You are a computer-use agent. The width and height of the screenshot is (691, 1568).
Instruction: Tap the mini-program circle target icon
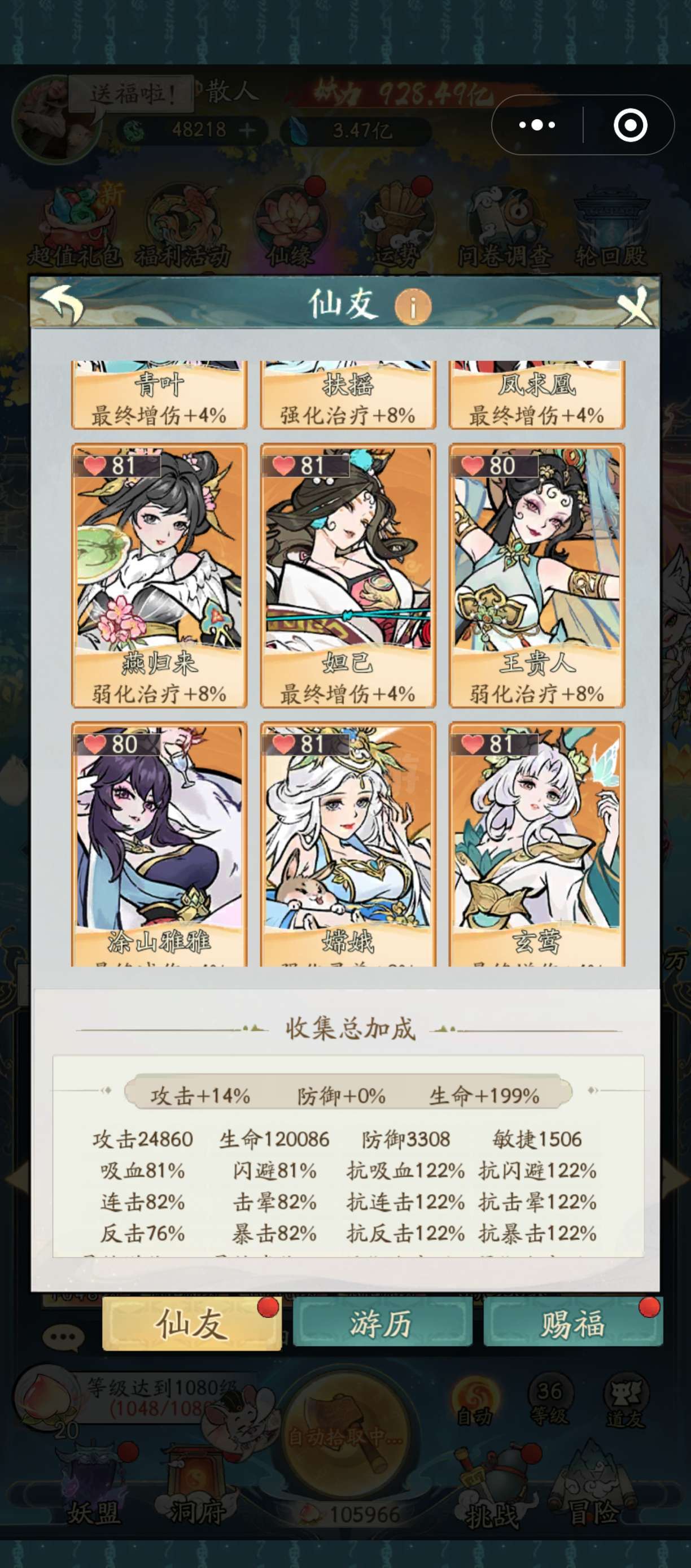click(630, 125)
